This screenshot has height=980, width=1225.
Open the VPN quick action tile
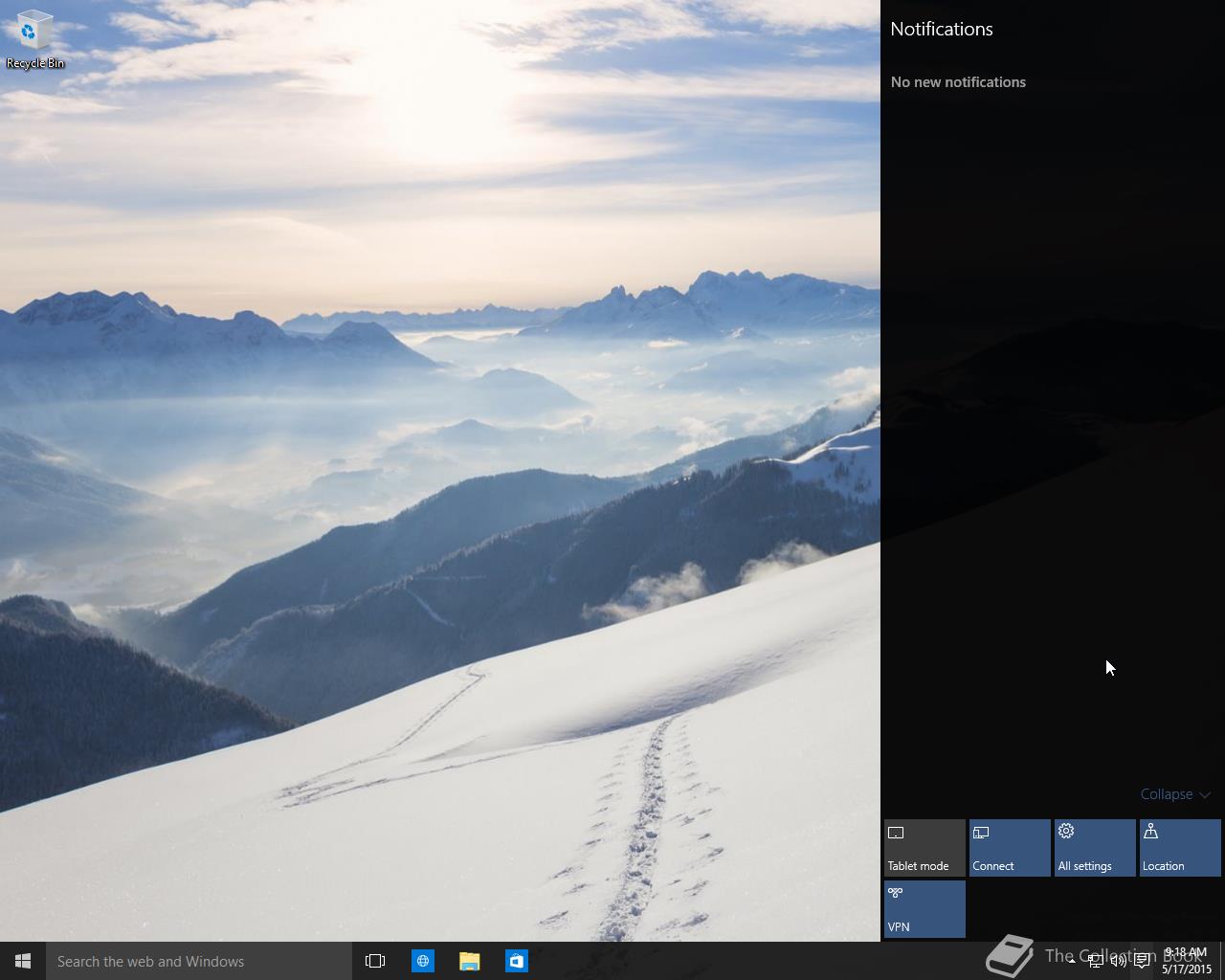click(x=924, y=909)
